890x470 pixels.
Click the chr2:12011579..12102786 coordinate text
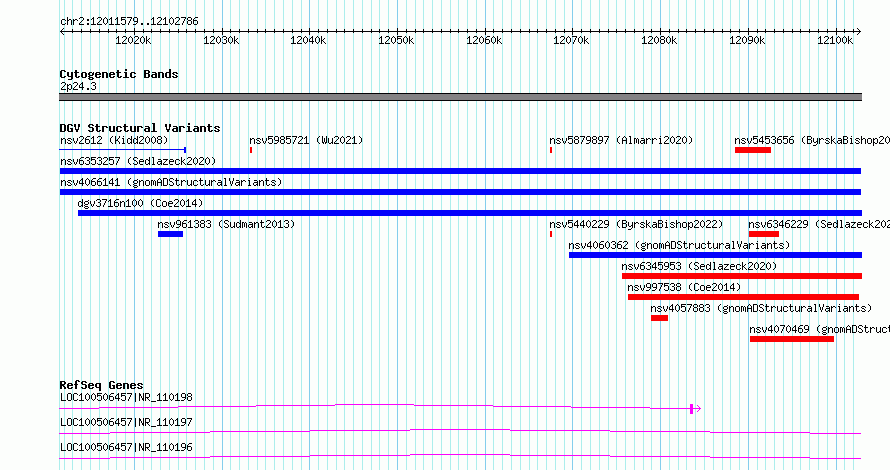point(129,21)
